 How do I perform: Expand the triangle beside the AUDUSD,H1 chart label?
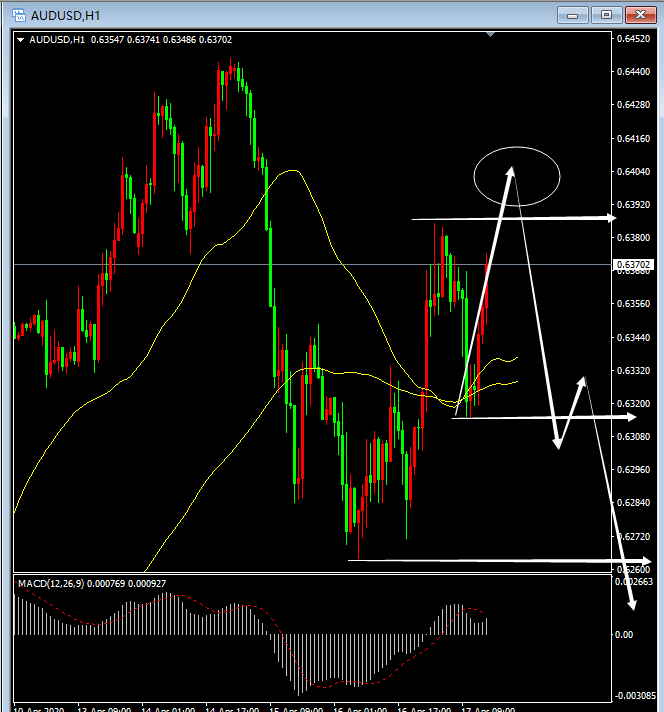click(x=20, y=40)
